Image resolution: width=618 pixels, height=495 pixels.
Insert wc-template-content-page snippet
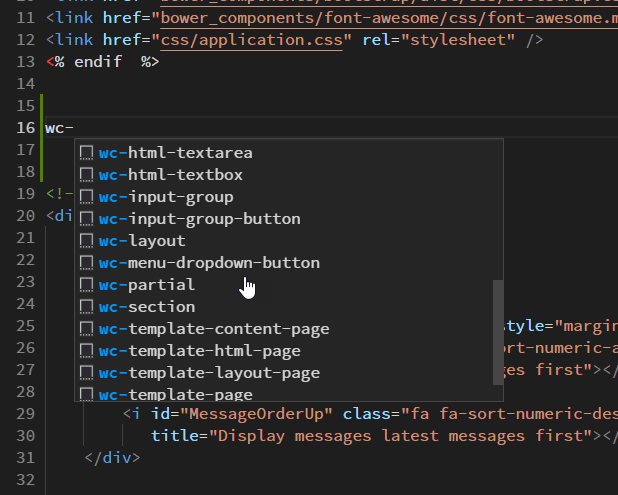pyautogui.click(x=284, y=329)
